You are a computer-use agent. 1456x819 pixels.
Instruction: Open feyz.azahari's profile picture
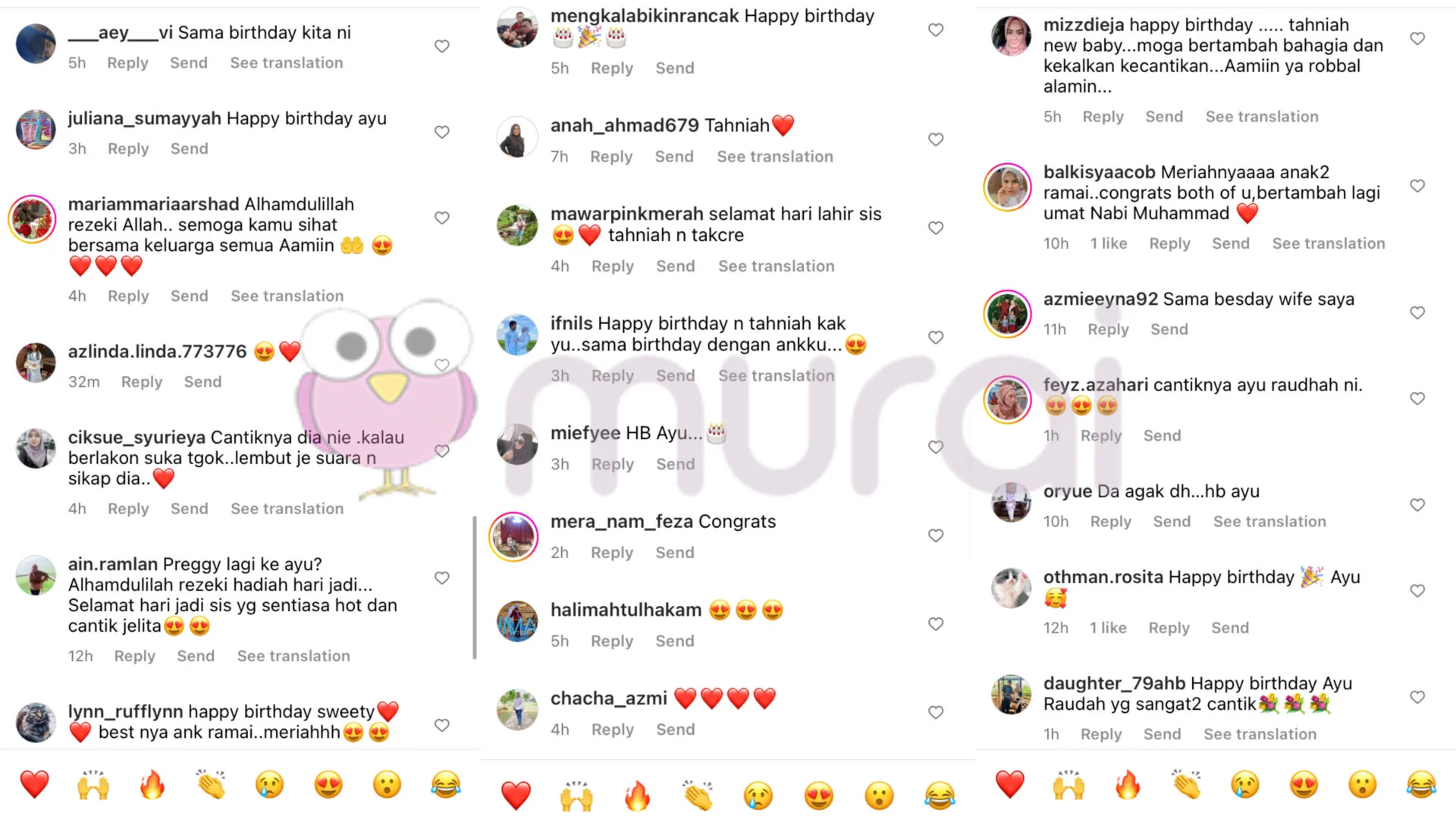pos(1008,399)
